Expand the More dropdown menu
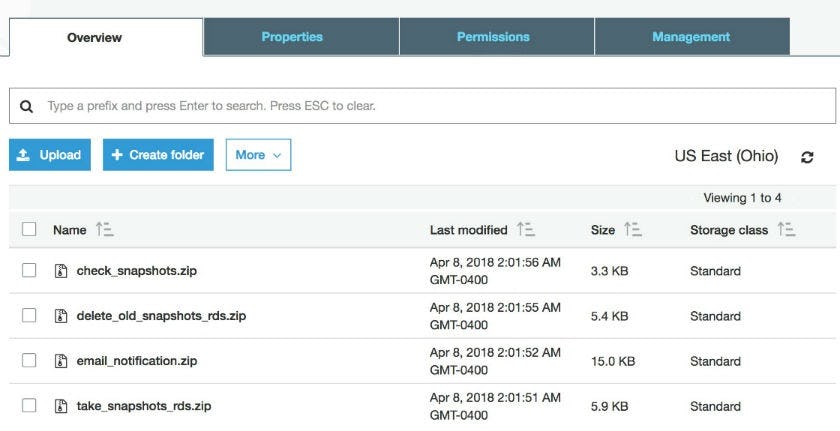The width and height of the screenshot is (840, 431). 258,155
